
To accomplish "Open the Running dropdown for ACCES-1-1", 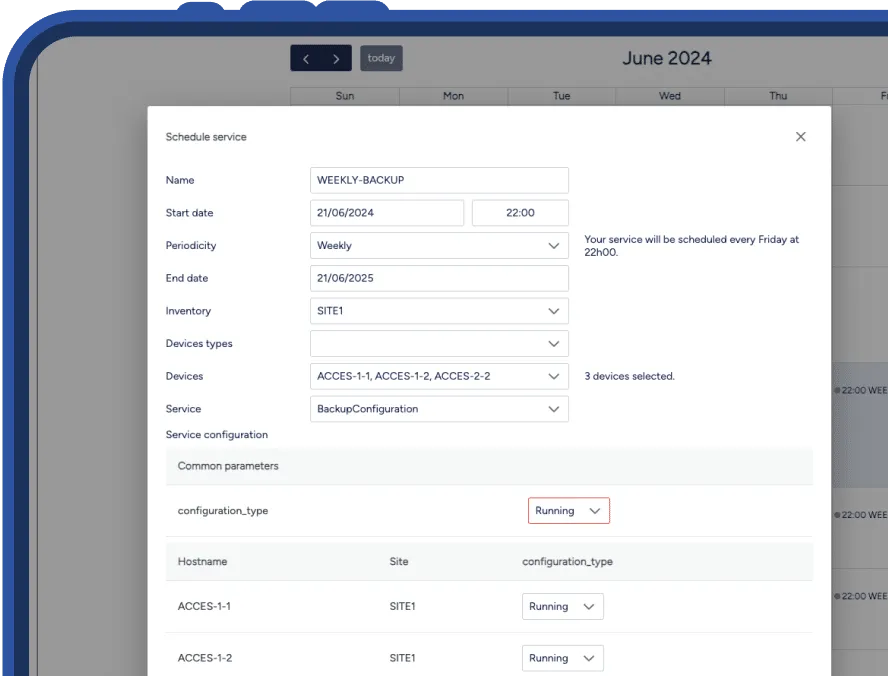I will 562,606.
